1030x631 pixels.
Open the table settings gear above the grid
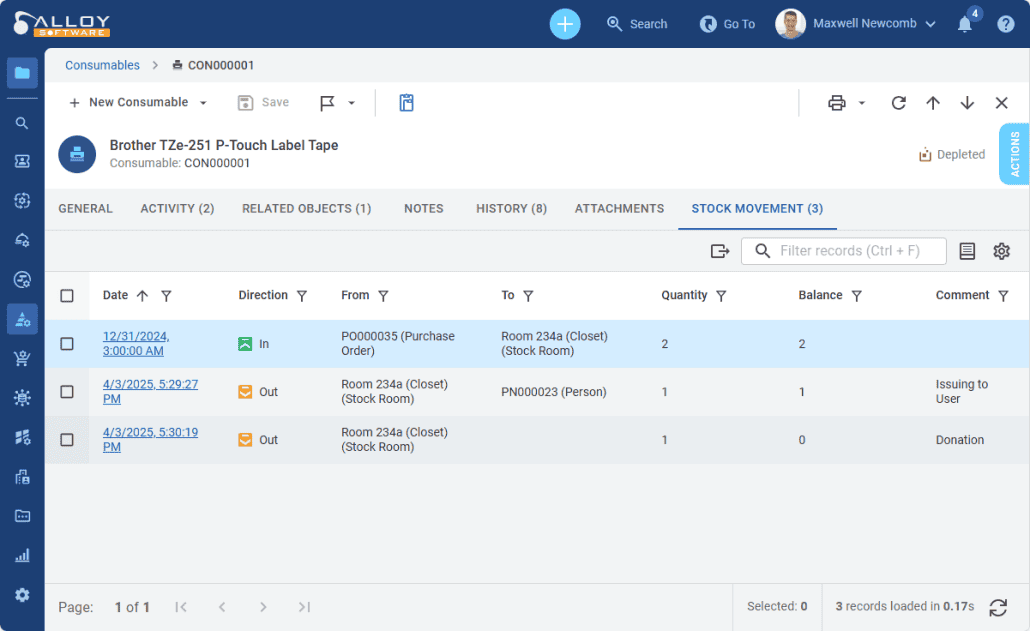tap(1001, 251)
